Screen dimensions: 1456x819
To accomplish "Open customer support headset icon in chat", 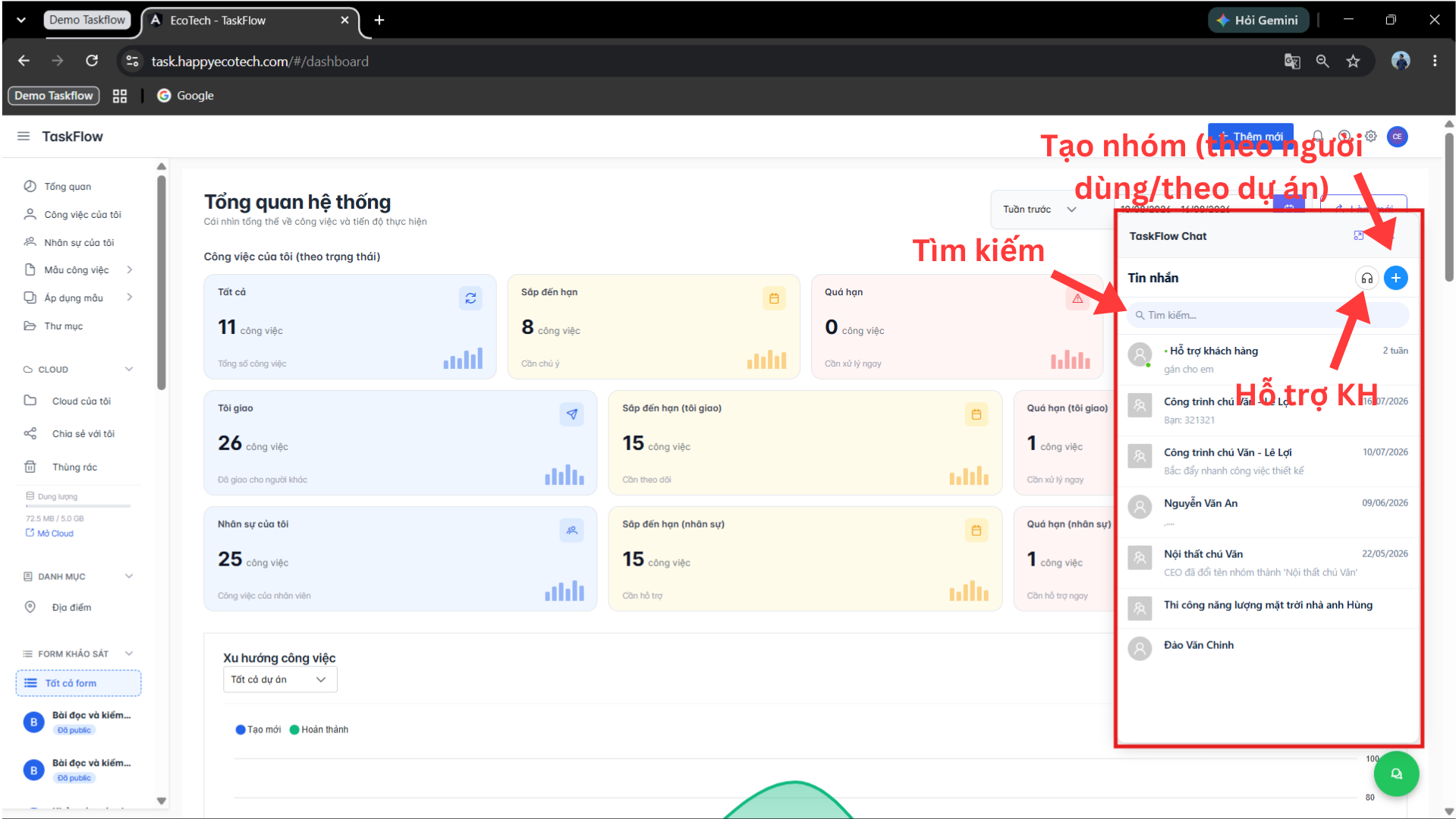I will click(1366, 279).
